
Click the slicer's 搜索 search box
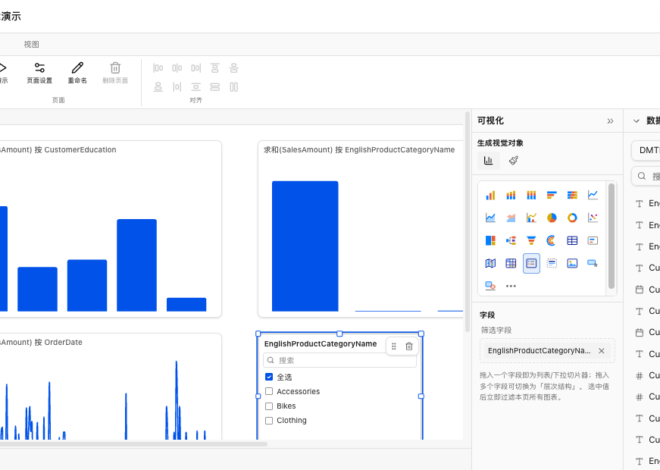click(340, 360)
